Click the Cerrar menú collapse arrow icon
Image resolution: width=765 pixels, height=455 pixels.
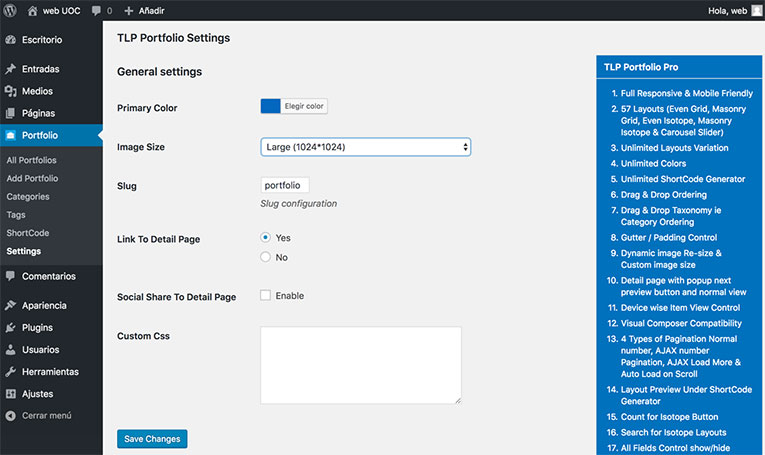[11, 415]
